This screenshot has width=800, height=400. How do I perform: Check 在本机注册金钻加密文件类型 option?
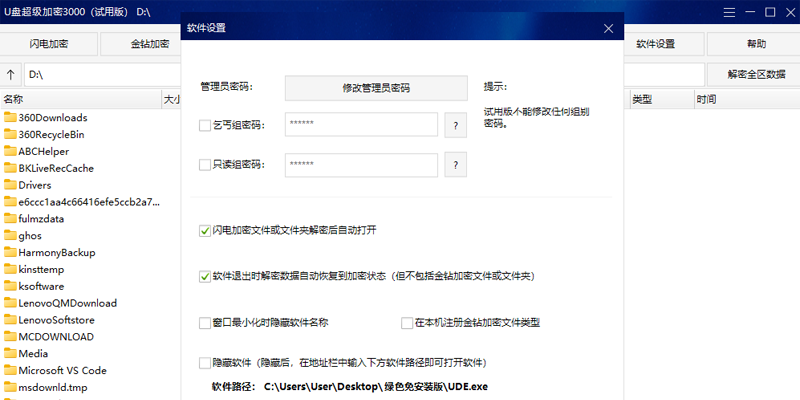tap(407, 323)
